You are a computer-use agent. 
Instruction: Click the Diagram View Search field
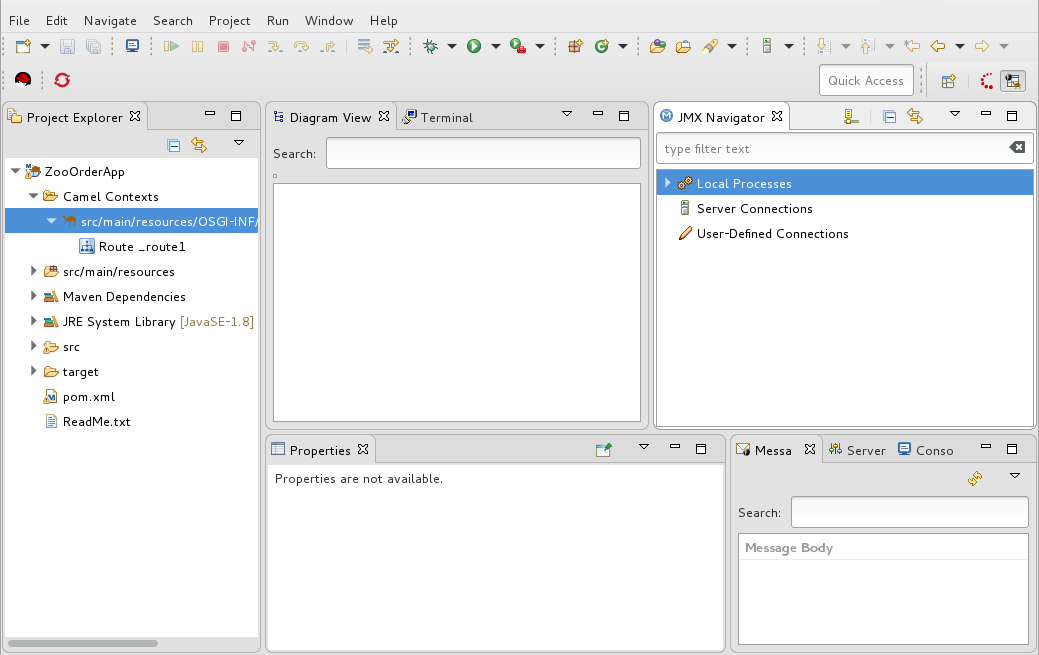pos(483,153)
